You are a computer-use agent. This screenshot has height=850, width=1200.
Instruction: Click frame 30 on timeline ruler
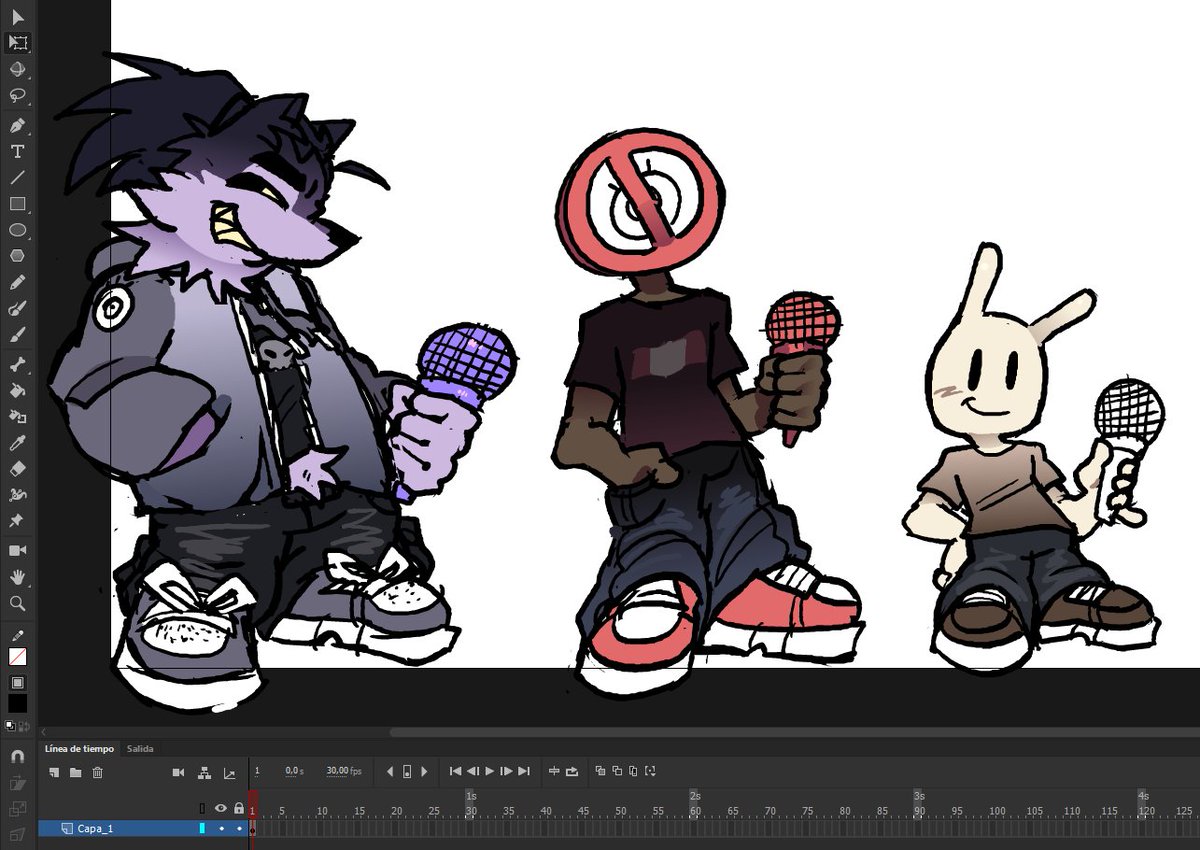(x=470, y=810)
